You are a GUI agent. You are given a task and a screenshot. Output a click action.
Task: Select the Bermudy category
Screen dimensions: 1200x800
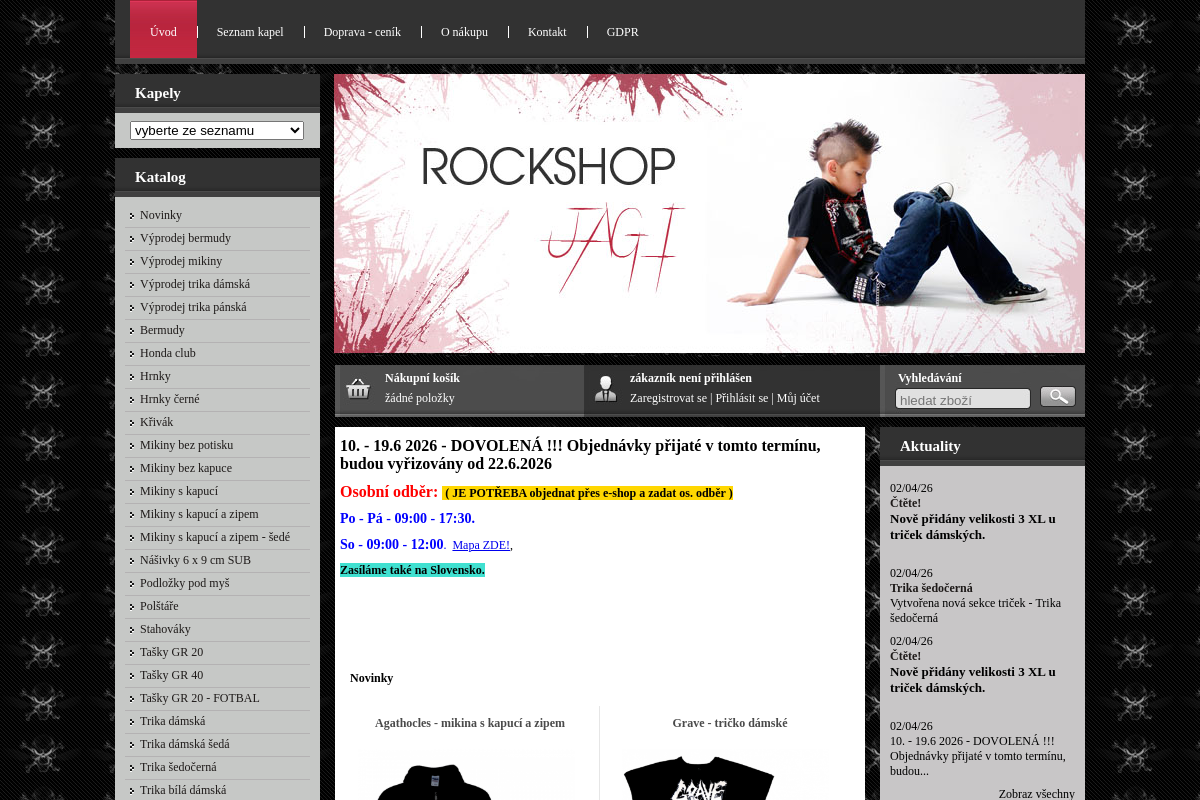[162, 330]
